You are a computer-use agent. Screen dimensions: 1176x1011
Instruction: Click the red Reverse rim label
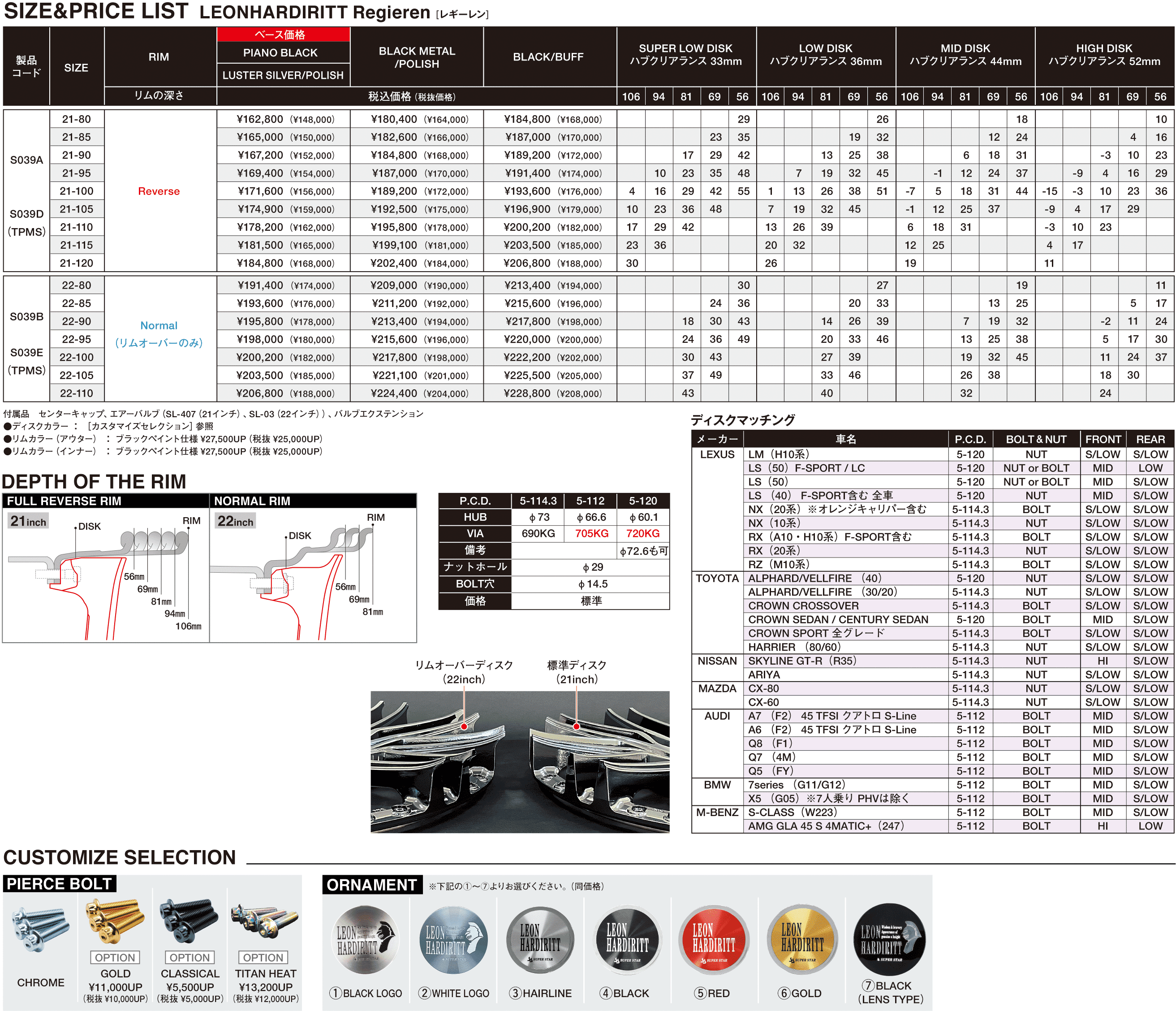[159, 191]
